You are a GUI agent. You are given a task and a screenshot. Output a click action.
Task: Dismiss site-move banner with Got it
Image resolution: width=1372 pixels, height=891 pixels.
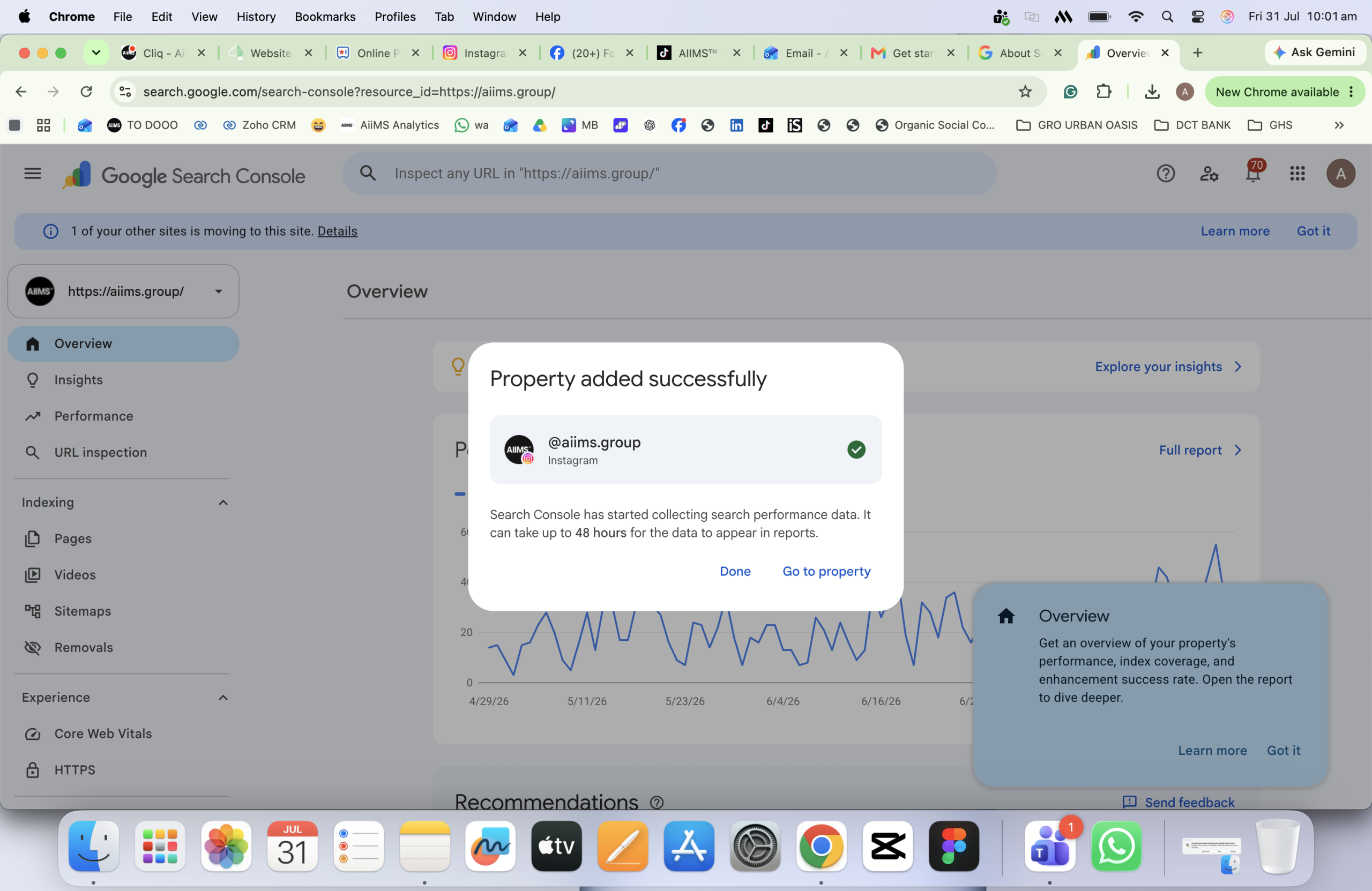click(1313, 231)
